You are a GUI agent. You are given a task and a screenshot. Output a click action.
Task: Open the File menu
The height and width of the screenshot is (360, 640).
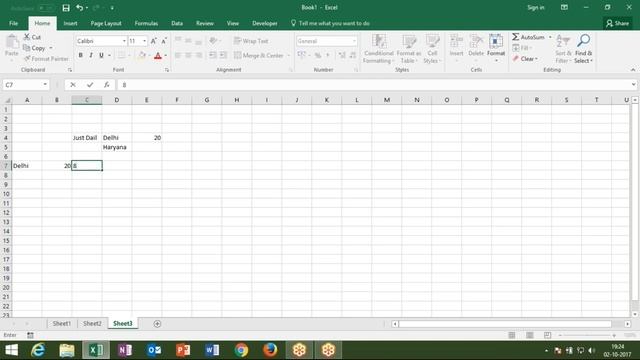point(13,23)
